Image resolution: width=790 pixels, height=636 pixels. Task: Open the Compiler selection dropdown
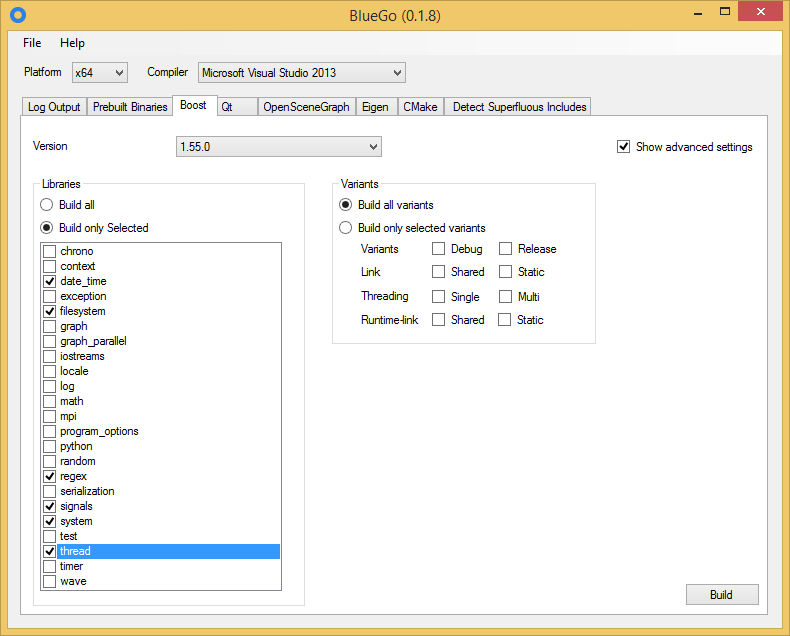[301, 73]
